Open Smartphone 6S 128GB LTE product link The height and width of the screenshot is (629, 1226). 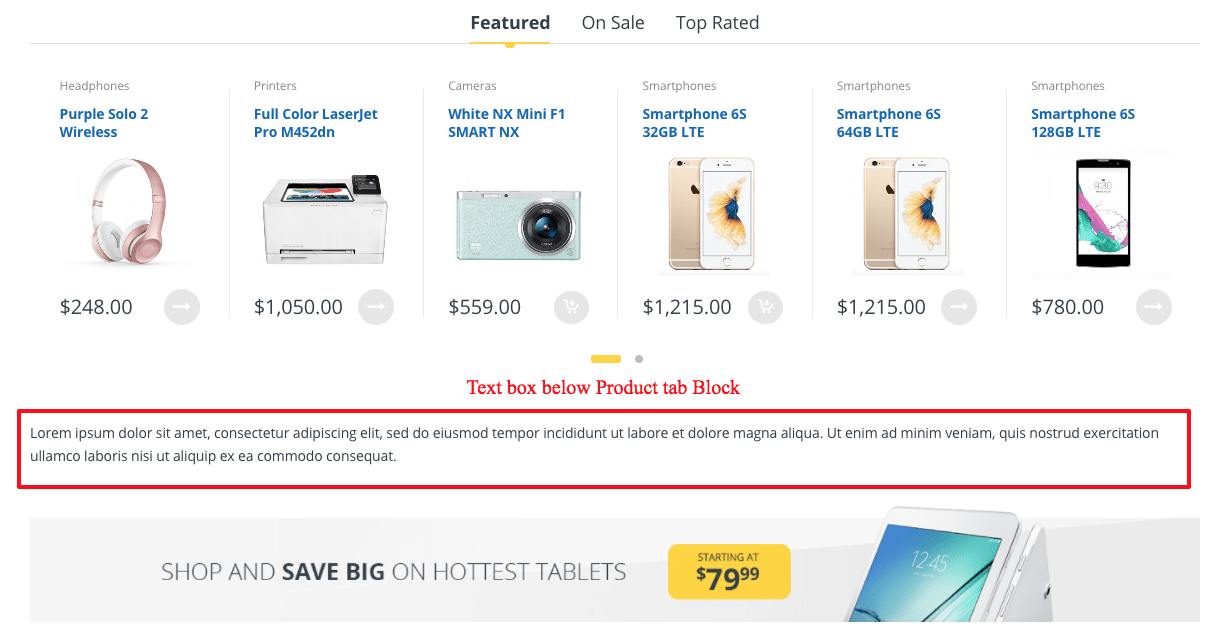click(1083, 123)
